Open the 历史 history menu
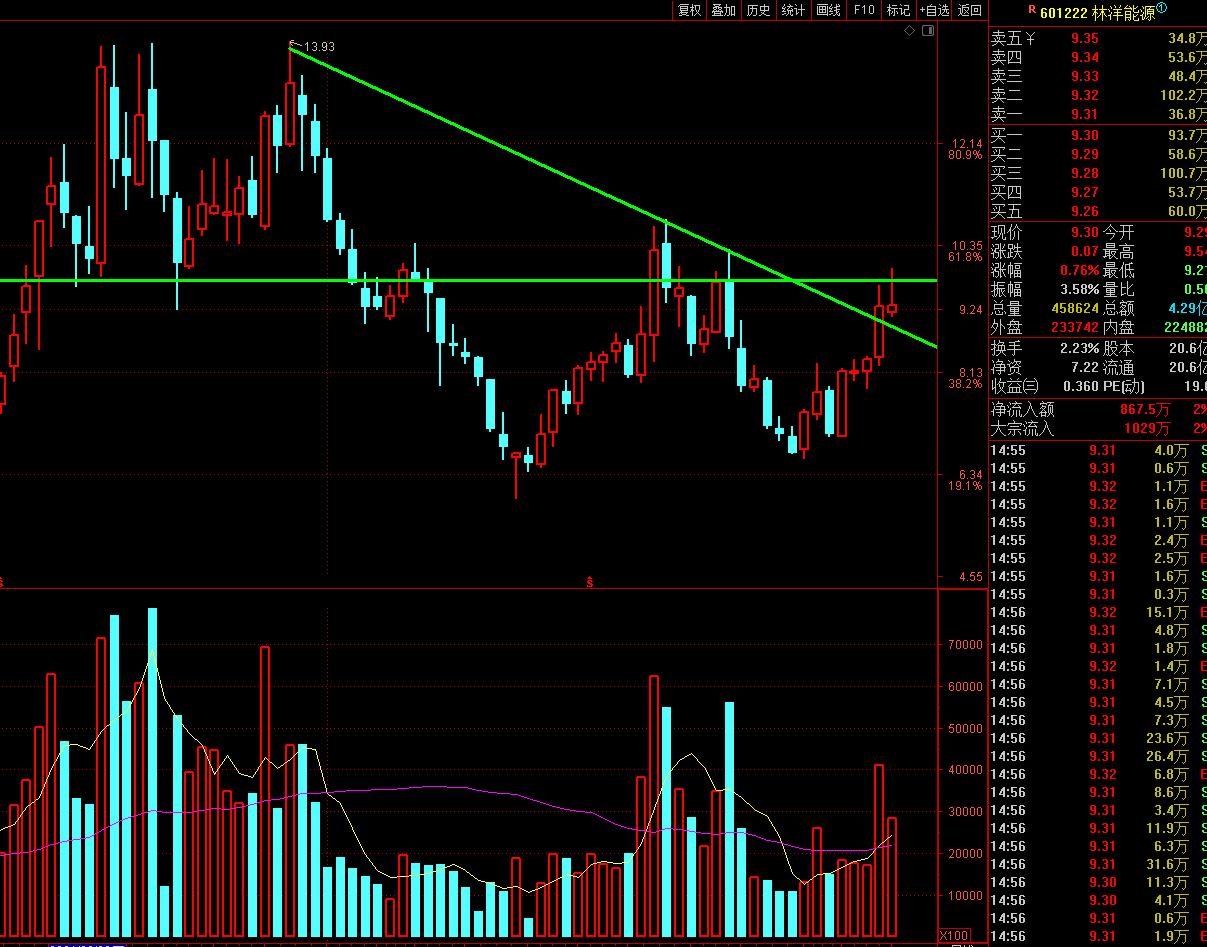Image resolution: width=1207 pixels, height=947 pixels. (x=758, y=10)
